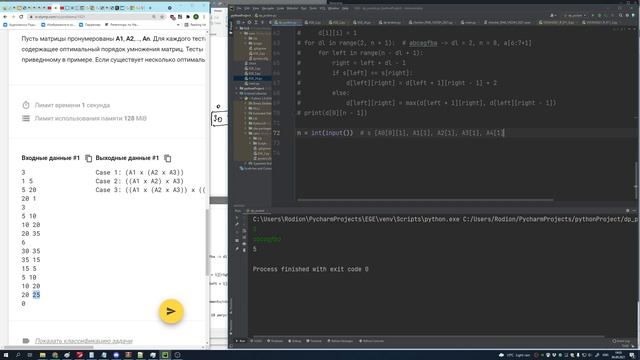Screen dimensions: 640x360
Task: Click the editor horizontal scrollbar
Action: click(425, 200)
